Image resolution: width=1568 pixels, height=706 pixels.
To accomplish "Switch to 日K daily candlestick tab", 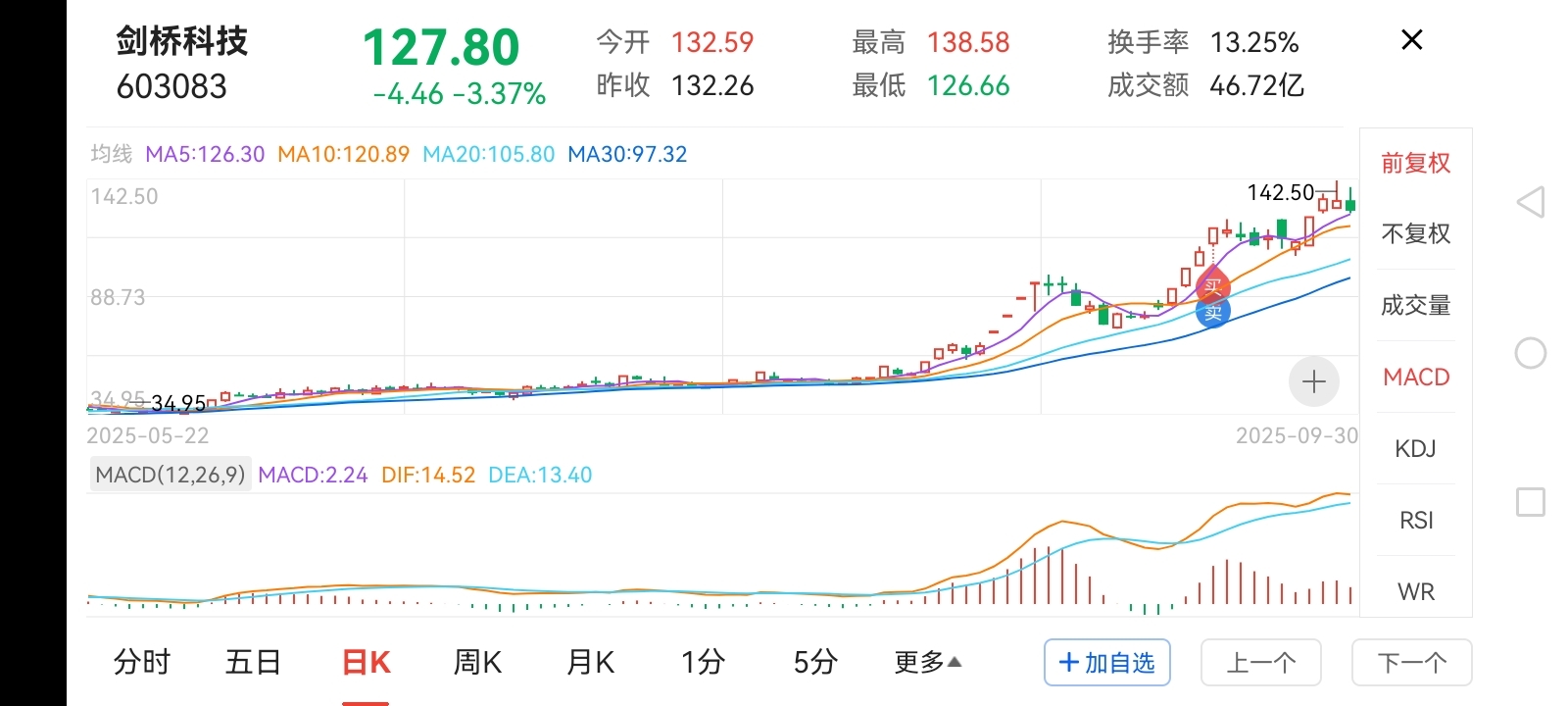I will point(366,663).
